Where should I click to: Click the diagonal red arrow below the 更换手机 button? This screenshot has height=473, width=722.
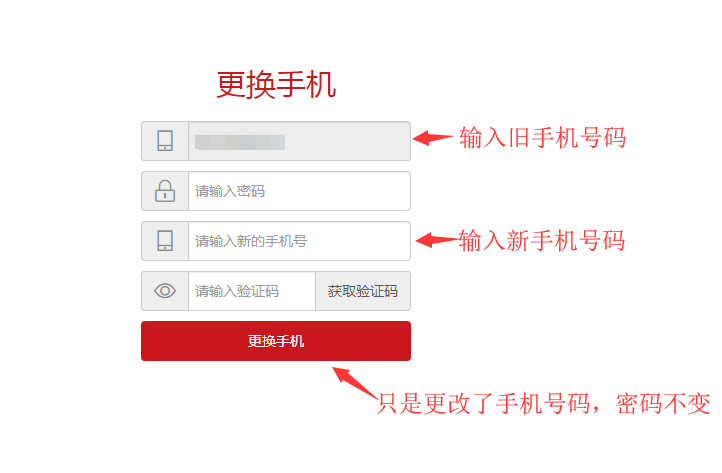tap(355, 383)
